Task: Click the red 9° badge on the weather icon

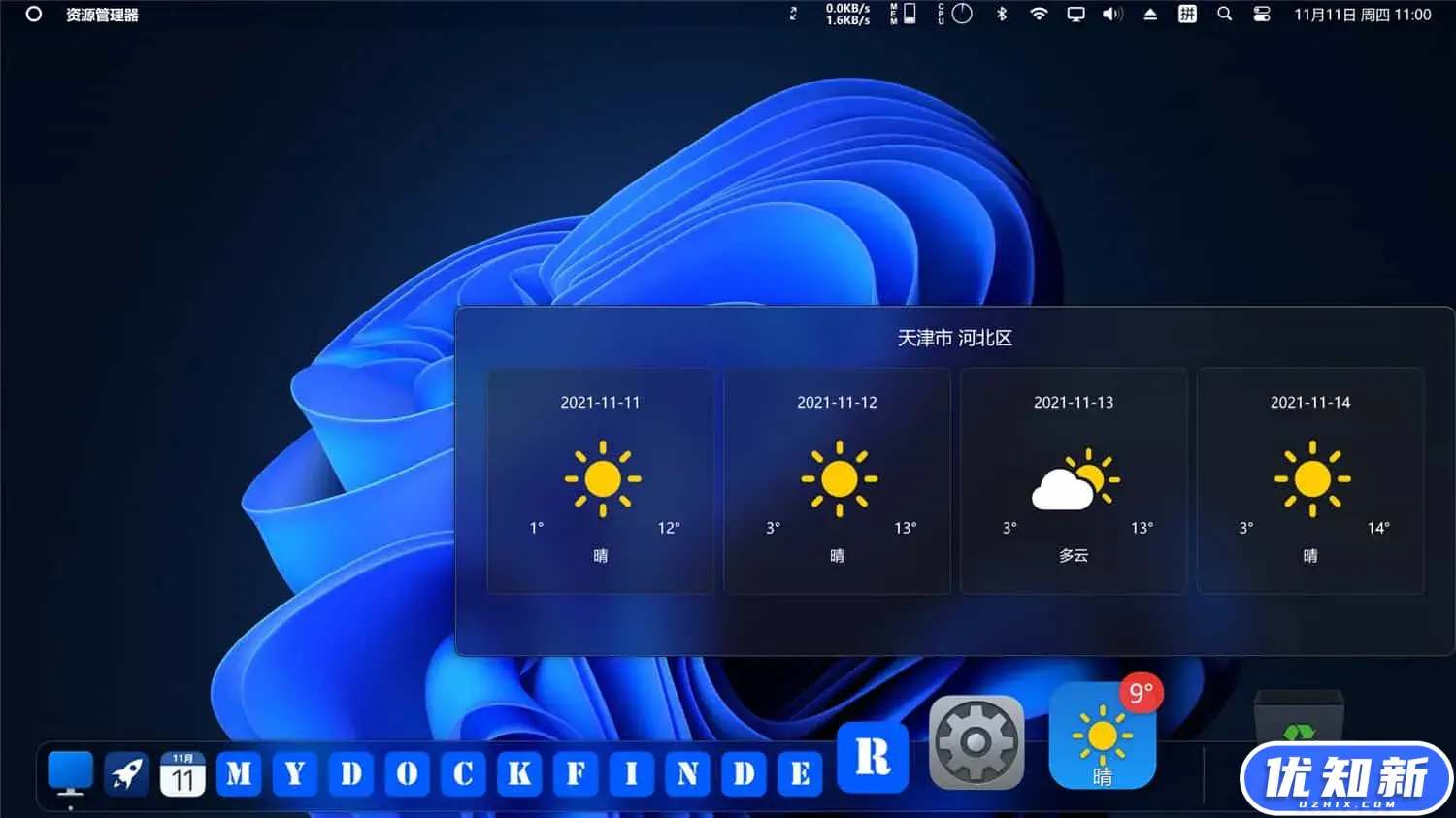Action: (1141, 693)
